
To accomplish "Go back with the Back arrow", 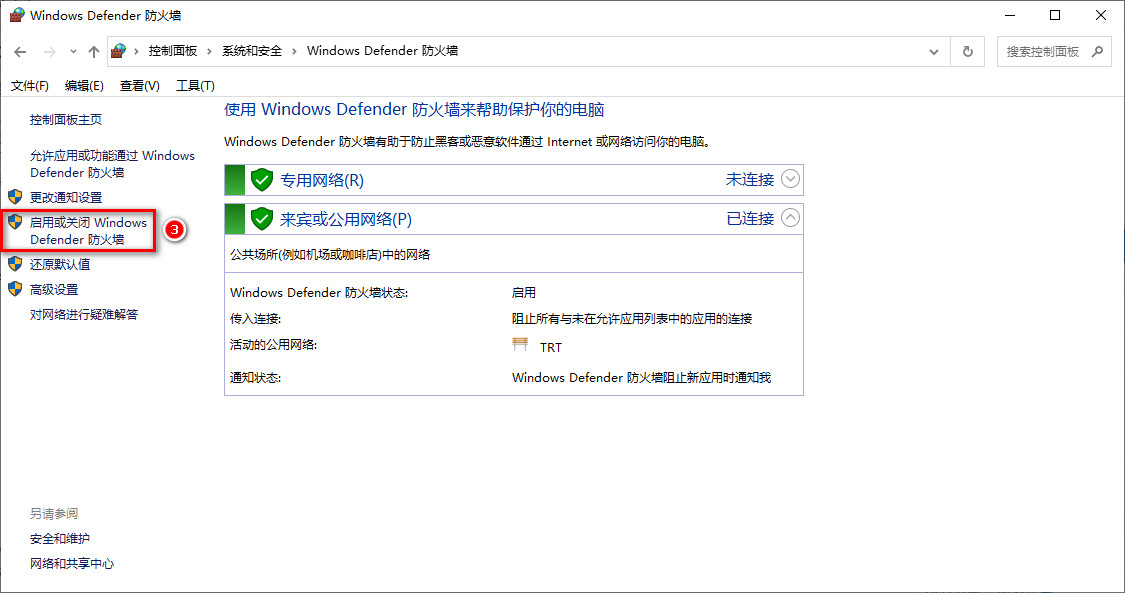I will coord(20,52).
